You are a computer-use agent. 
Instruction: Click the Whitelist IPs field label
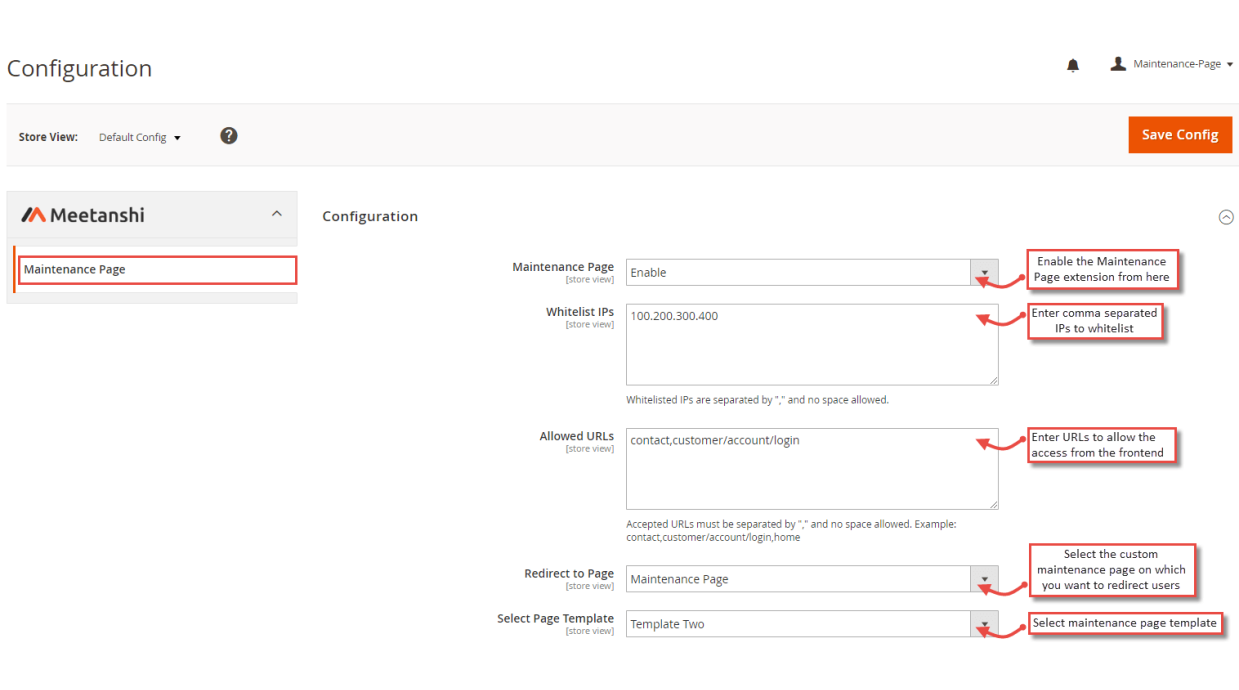point(580,312)
